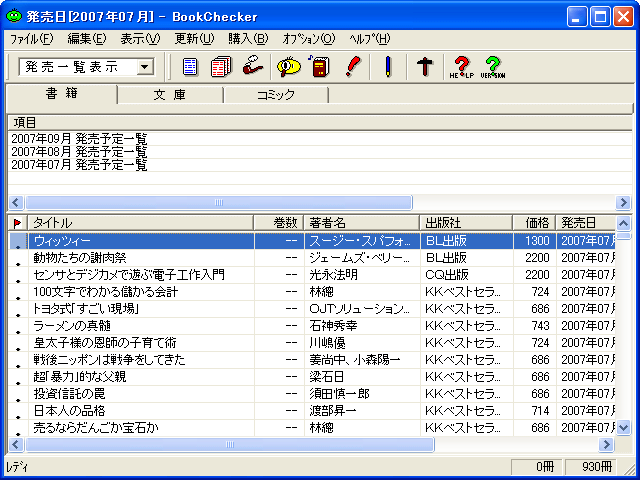Screen dimensions: 640x480
Task: Select the ウィッツィー book row
Action: [x=312, y=241]
